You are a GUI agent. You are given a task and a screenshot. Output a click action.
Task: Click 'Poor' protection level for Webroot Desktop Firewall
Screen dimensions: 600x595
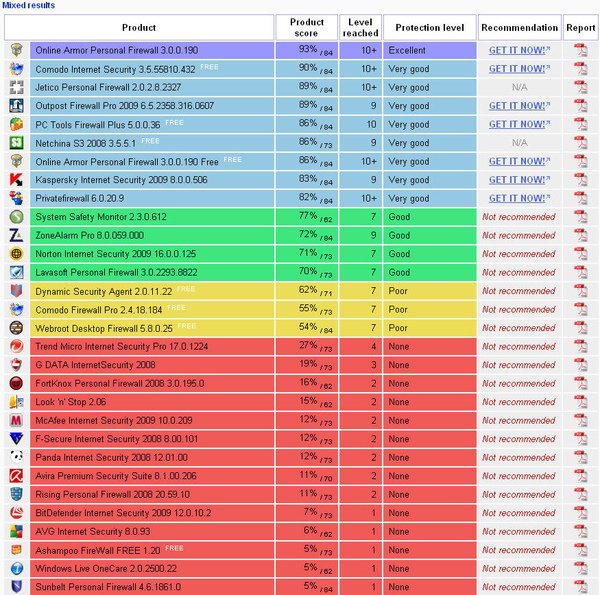[430, 328]
